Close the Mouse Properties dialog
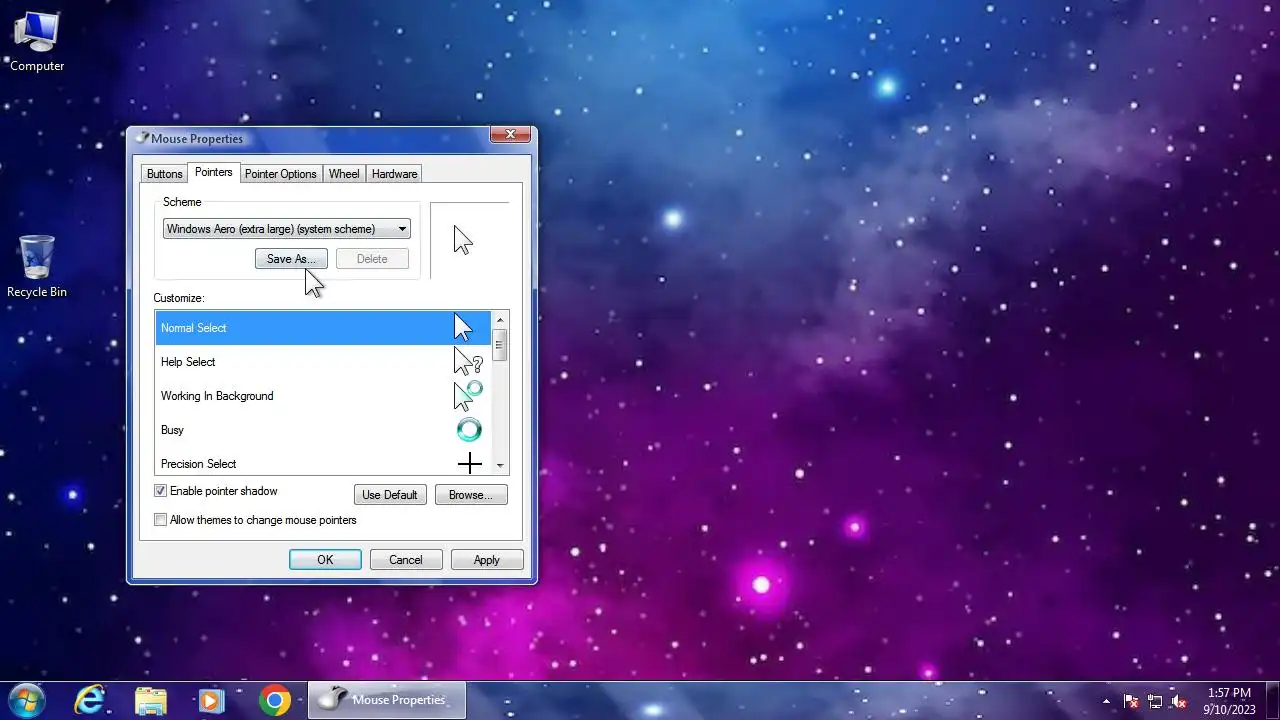Screen dimensions: 1280x720 tap(510, 135)
